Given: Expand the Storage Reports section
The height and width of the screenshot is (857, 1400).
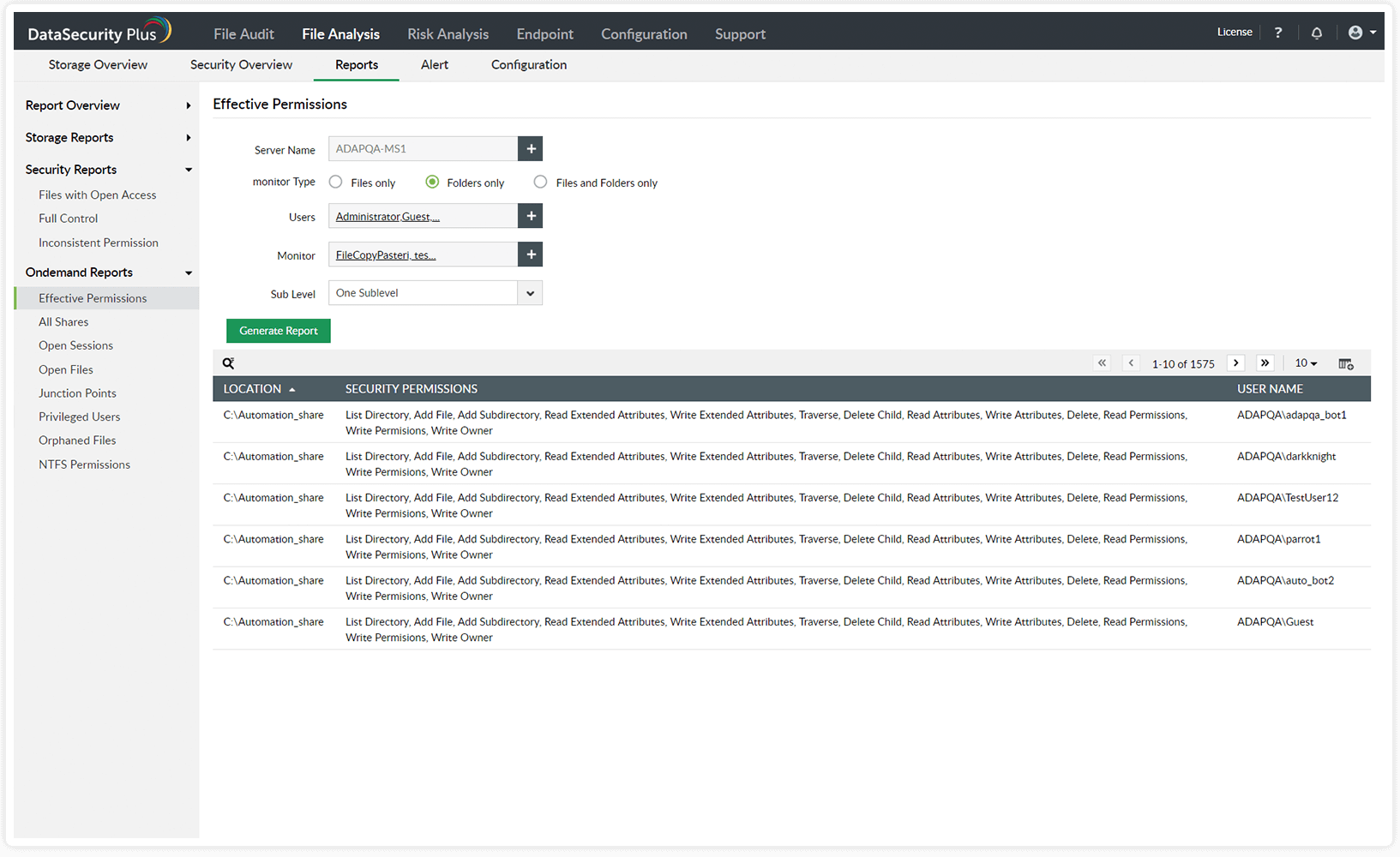Looking at the screenshot, I should tap(107, 138).
